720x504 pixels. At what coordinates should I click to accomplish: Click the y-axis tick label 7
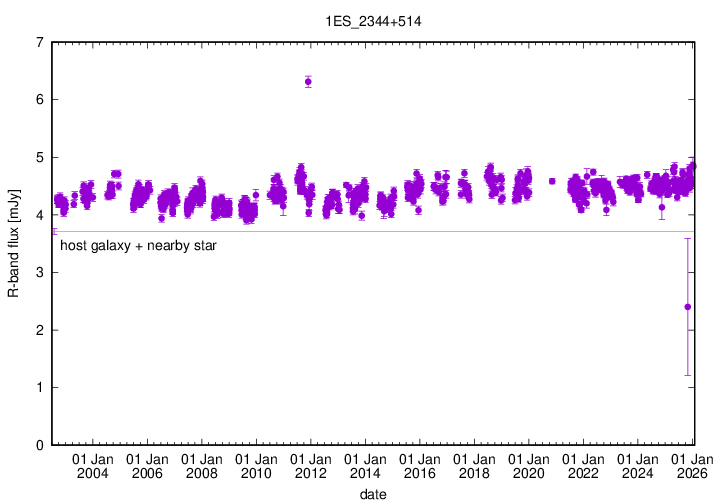(x=39, y=42)
